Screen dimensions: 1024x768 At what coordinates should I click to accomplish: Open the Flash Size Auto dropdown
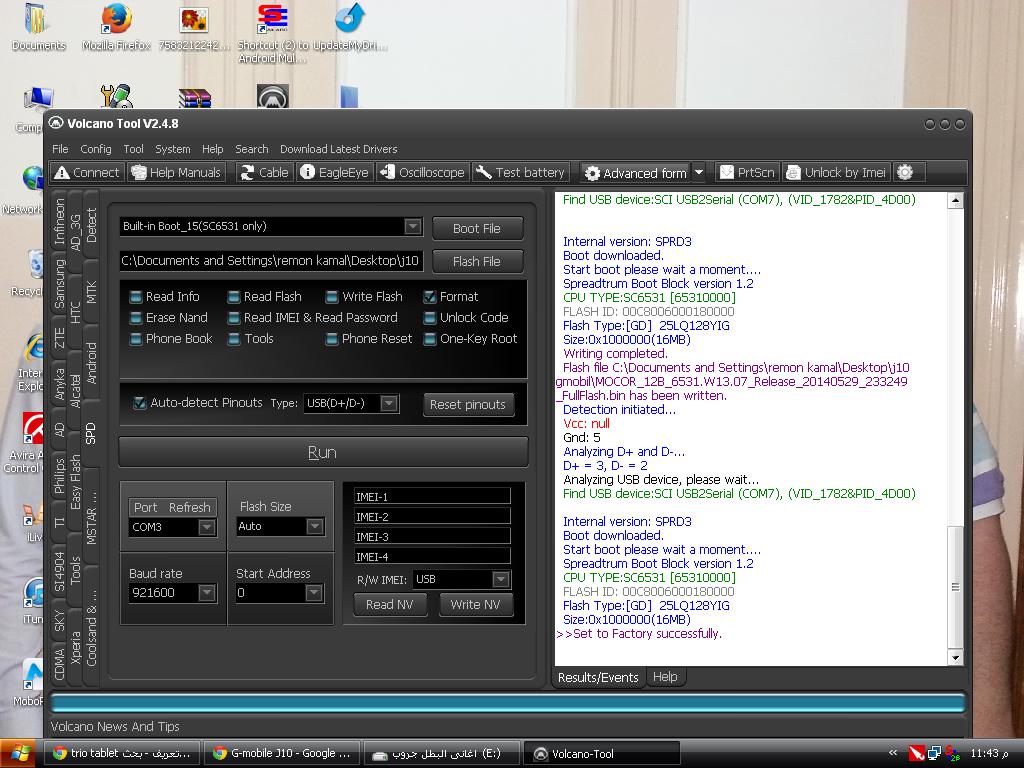tap(315, 526)
